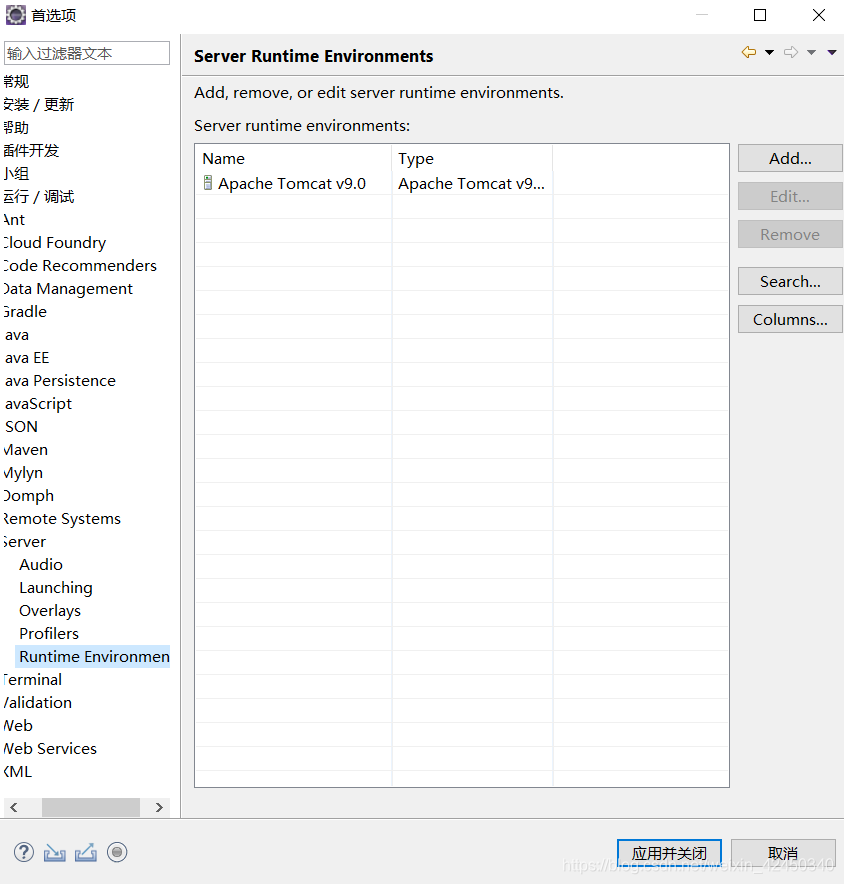Viewport: 844px width, 884px height.
Task: Click the 应用并关闭 button
Action: coord(669,854)
